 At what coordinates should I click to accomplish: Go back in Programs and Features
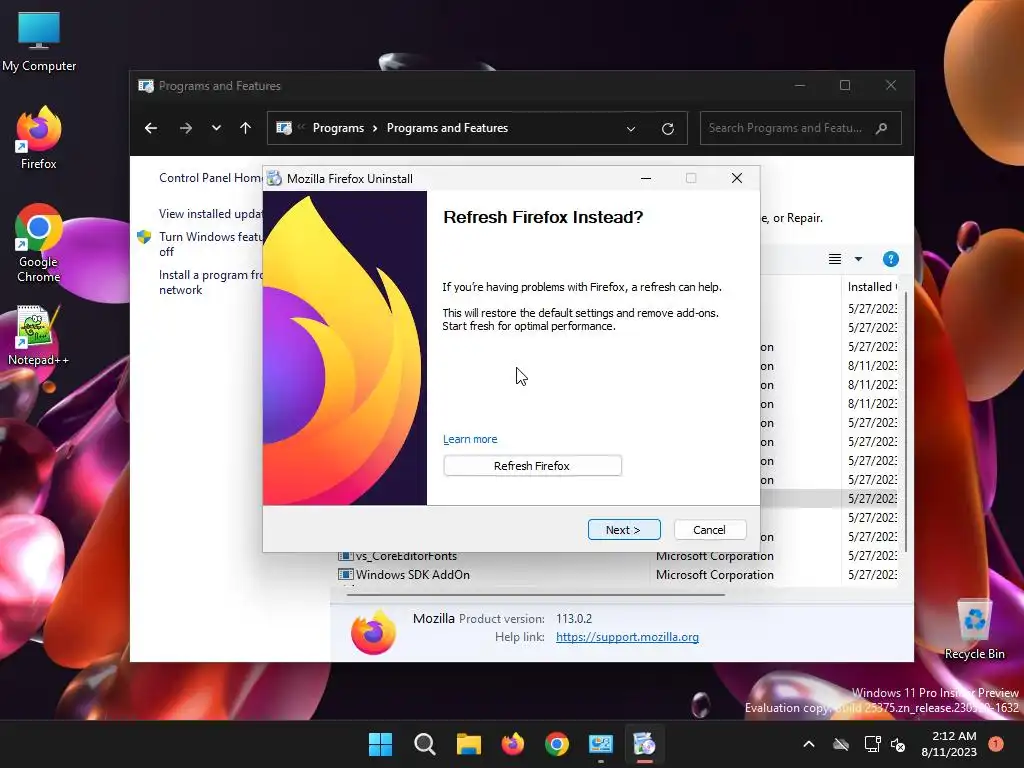pos(151,128)
